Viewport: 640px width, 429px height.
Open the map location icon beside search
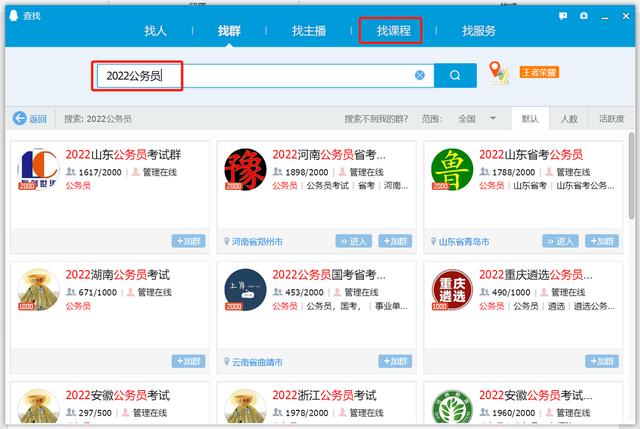[x=498, y=73]
